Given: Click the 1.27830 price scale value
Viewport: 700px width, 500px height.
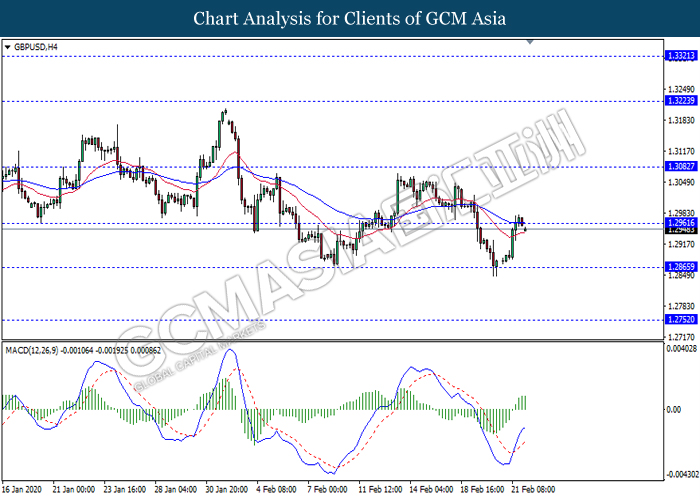Looking at the screenshot, I should 681,306.
